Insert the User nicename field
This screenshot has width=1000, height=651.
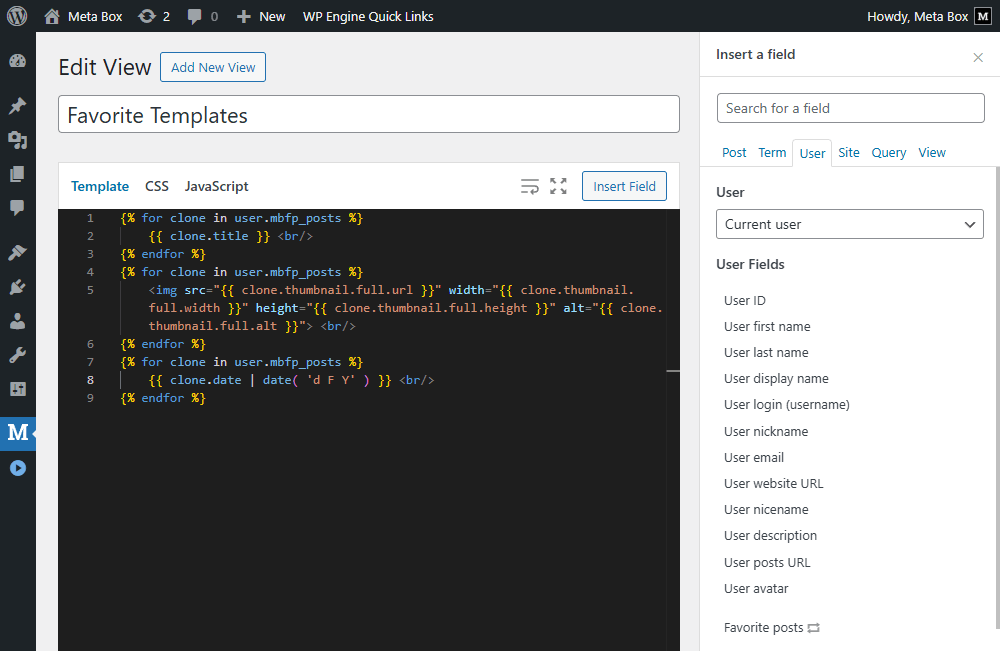(x=765, y=510)
